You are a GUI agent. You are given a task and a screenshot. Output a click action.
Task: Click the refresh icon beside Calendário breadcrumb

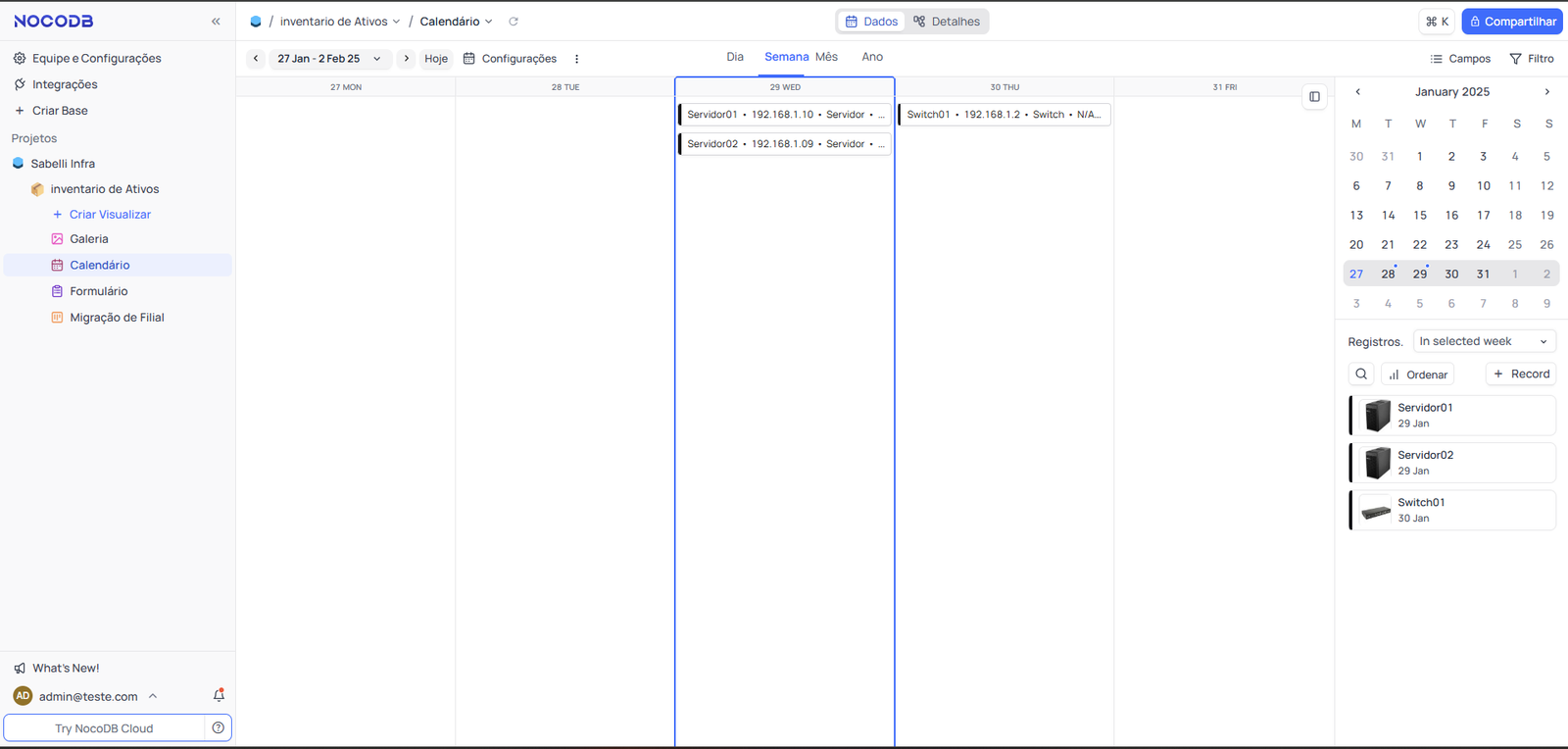point(514,22)
